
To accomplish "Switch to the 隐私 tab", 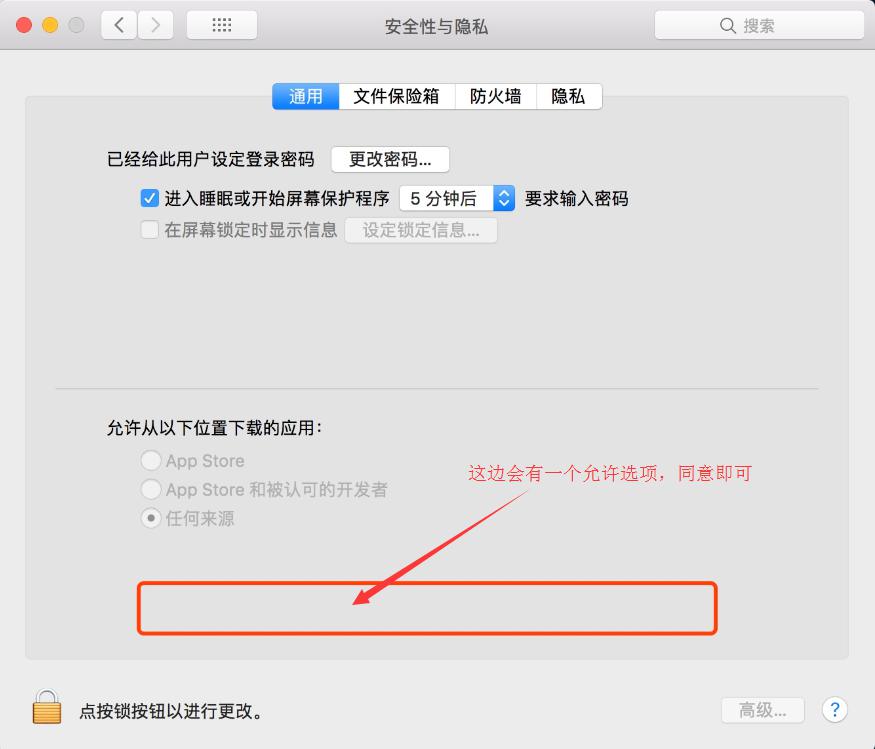I will [x=569, y=97].
